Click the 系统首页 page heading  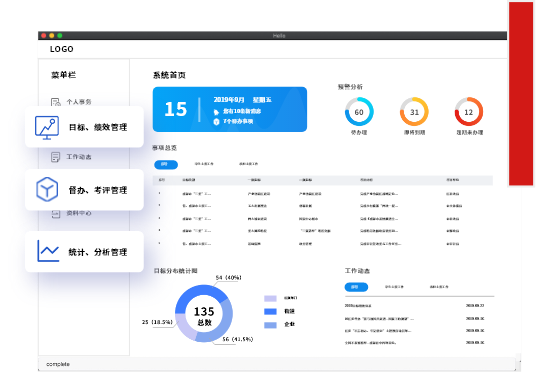[x=169, y=75]
